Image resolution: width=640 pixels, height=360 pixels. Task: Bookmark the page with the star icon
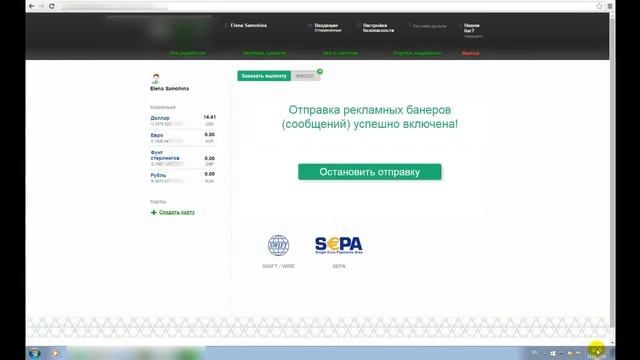[x=599, y=6]
